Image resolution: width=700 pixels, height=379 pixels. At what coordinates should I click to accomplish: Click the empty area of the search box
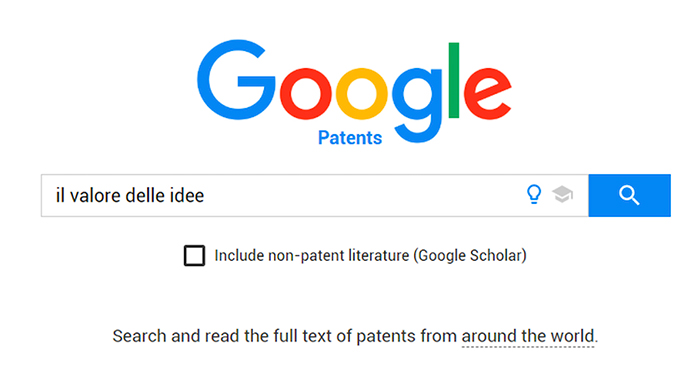[362, 196]
